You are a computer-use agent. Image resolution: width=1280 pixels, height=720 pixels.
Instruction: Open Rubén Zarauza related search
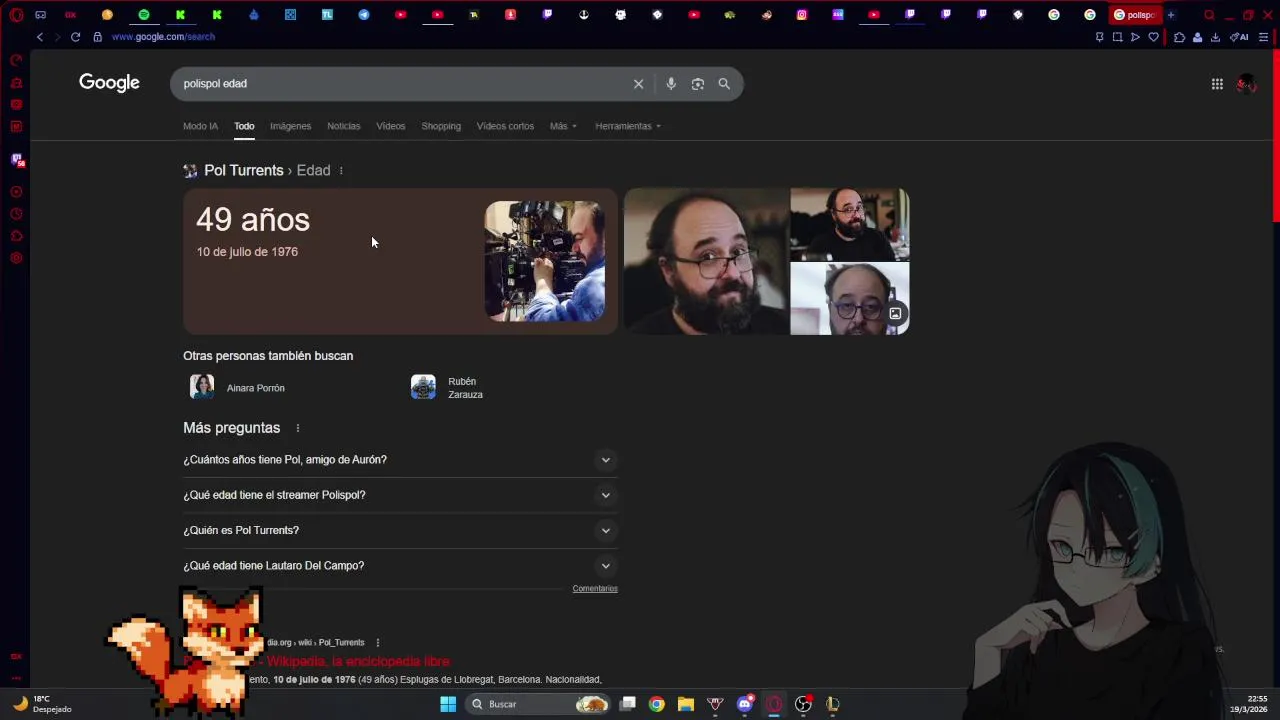[x=448, y=388]
